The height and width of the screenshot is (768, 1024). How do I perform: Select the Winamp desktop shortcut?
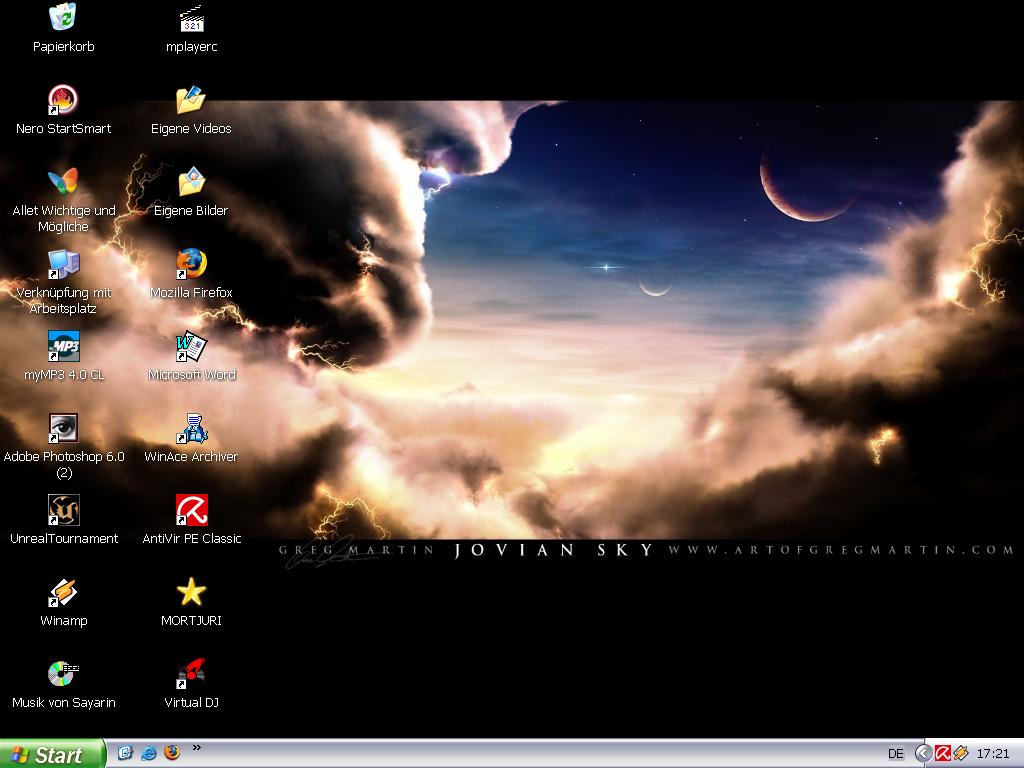[x=63, y=592]
